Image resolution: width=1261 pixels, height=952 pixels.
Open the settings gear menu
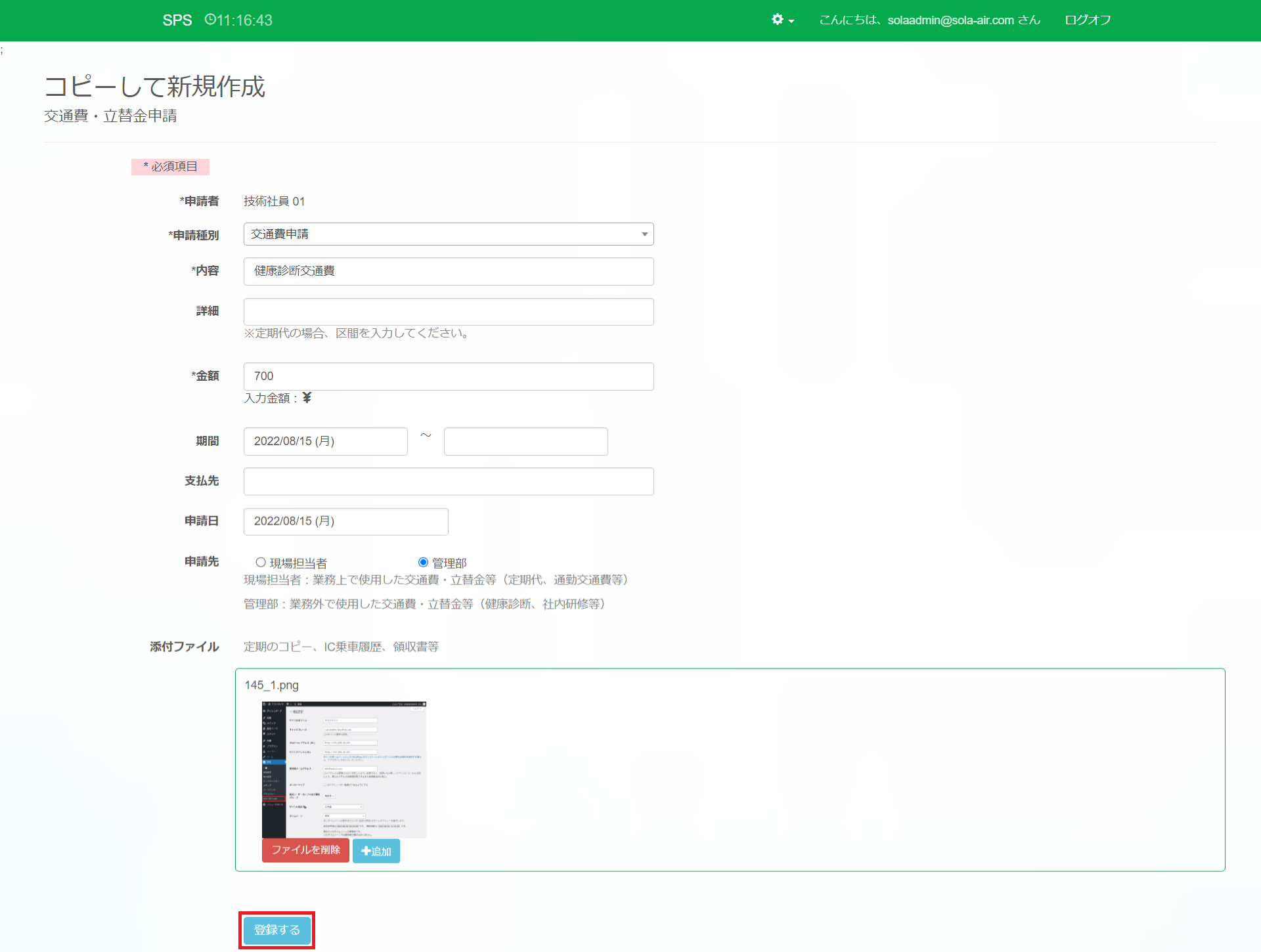[x=778, y=20]
